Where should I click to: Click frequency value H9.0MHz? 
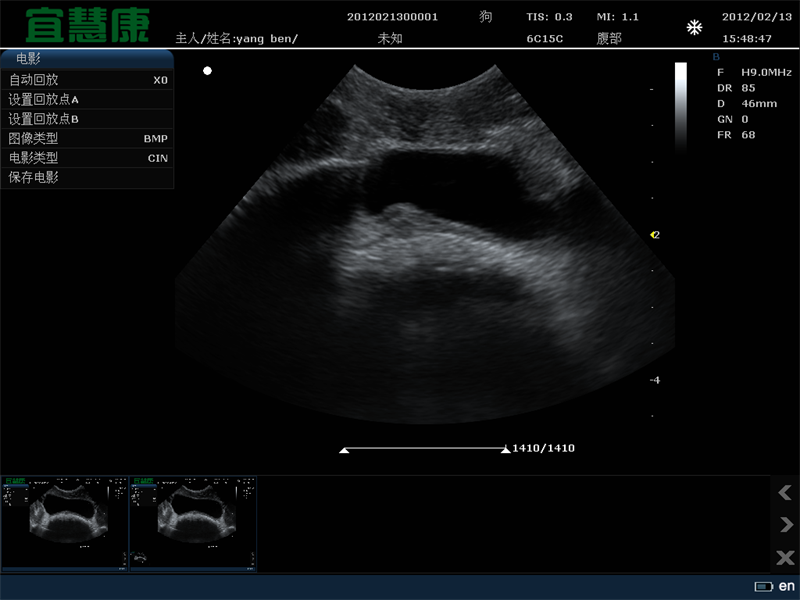click(766, 72)
